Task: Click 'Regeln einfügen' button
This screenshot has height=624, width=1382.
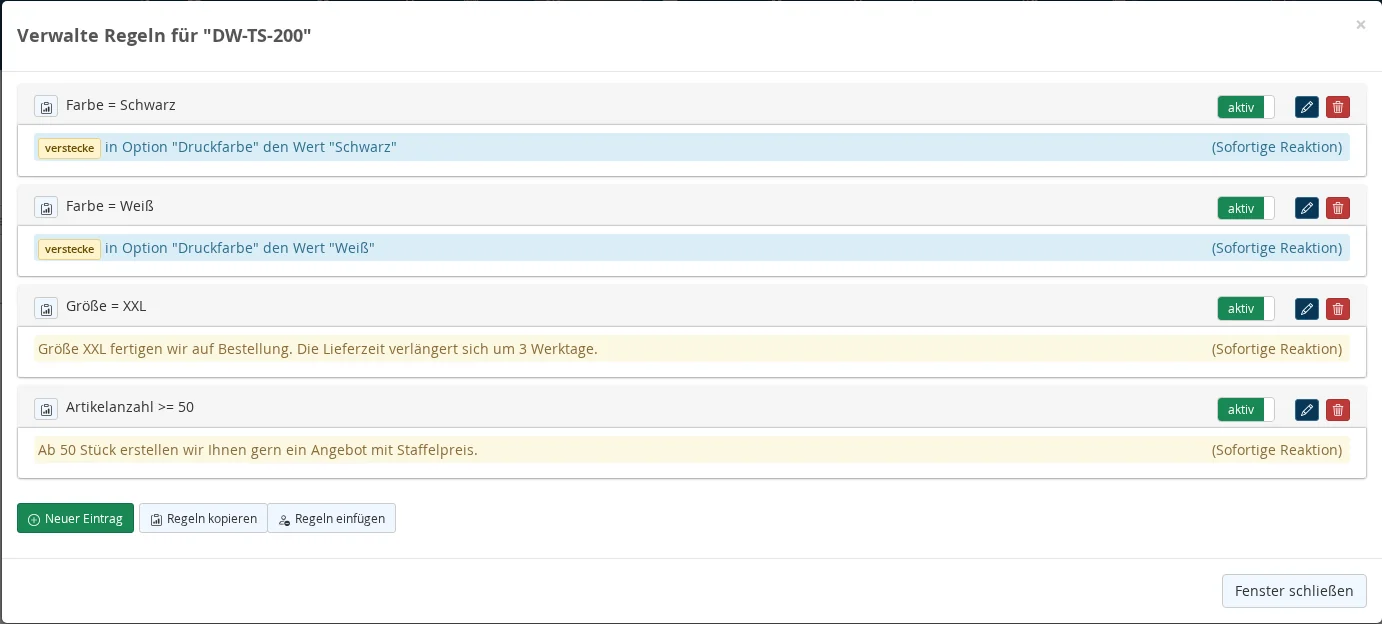Action: point(332,518)
